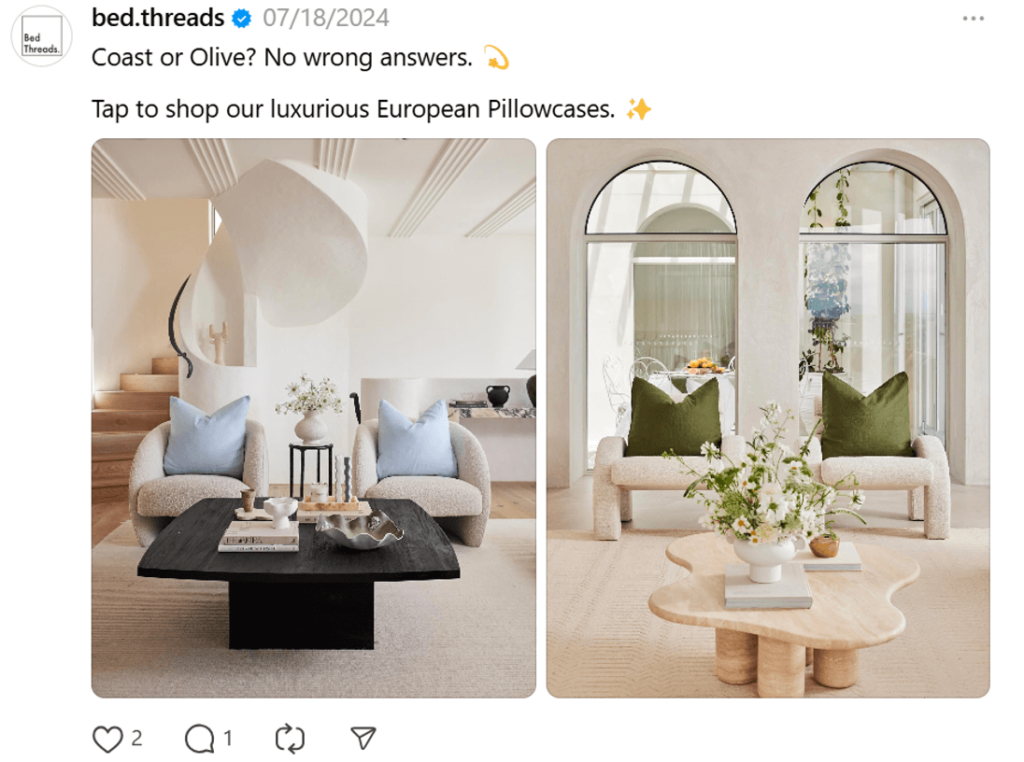Share the post with the paper-plane icon
This screenshot has height=762, width=1024.
pyautogui.click(x=363, y=738)
